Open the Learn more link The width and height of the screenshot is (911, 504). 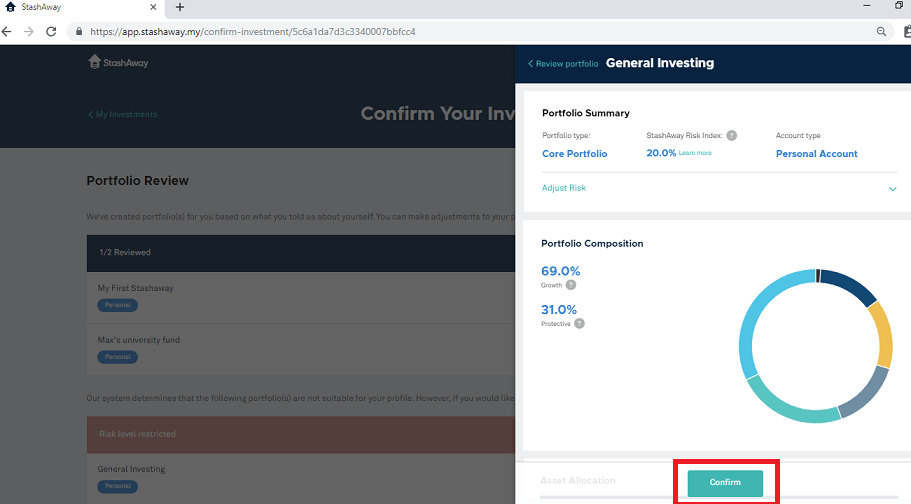tap(695, 153)
